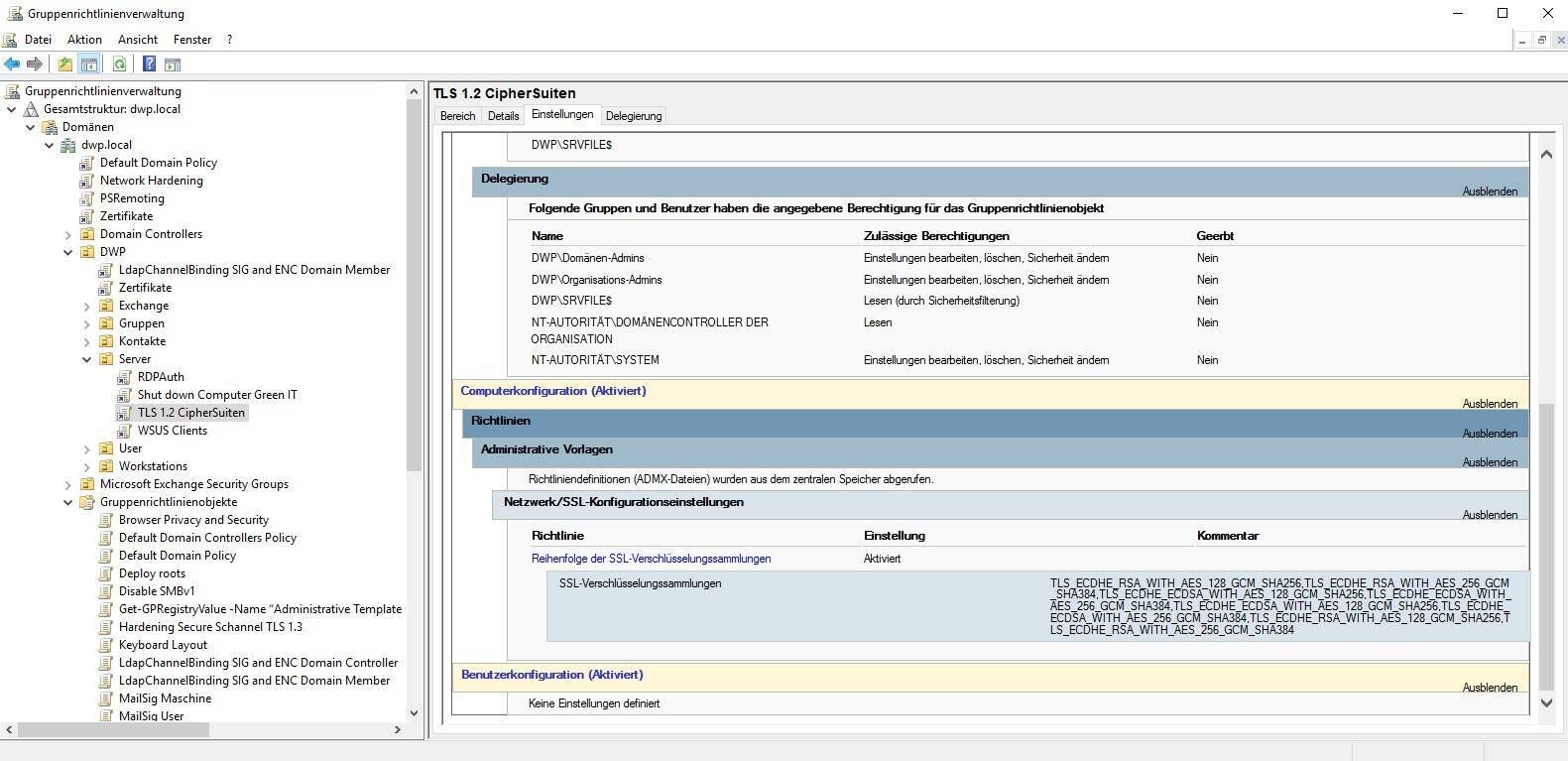The width and height of the screenshot is (1568, 761).
Task: Click the Gruppenrichtlinienverwaltung root node icon
Action: (13, 91)
